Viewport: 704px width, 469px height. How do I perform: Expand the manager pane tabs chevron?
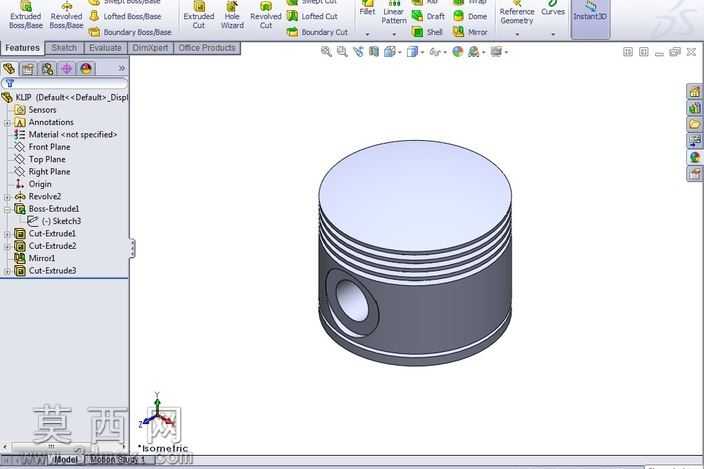pos(121,68)
